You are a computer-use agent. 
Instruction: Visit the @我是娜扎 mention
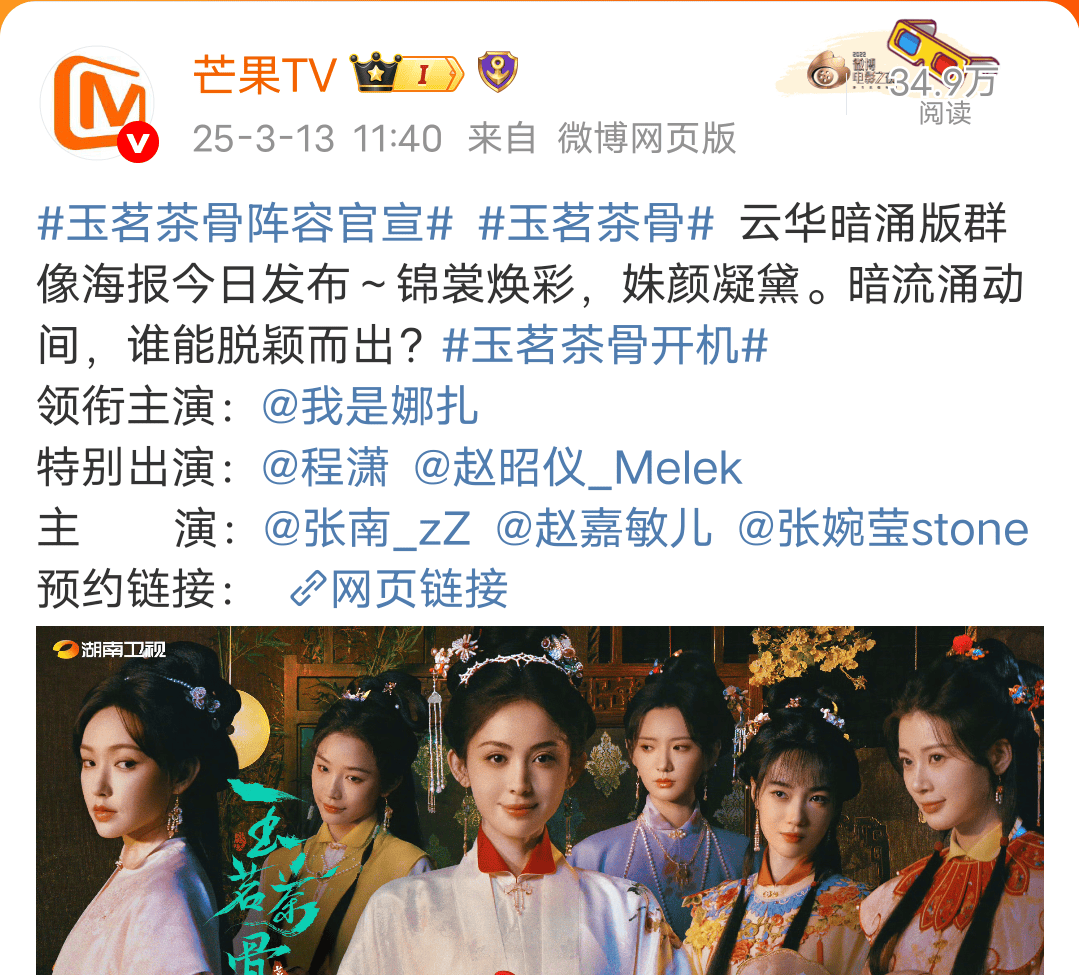point(370,406)
